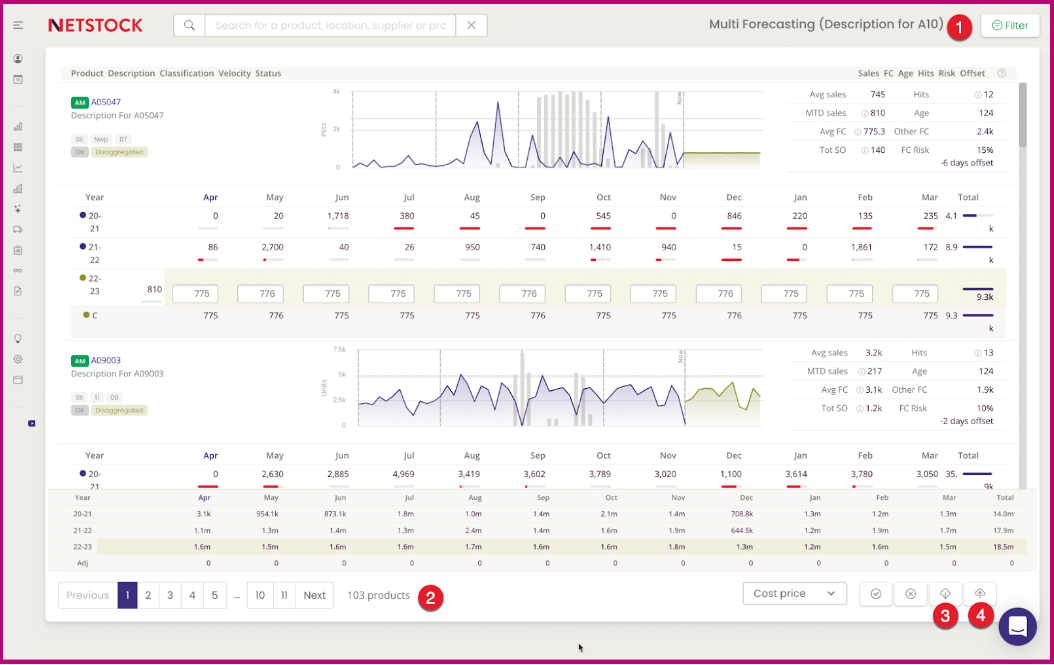Viewport: 1054px width, 665px height.
Task: Open product link A09003
Action: tap(106, 360)
